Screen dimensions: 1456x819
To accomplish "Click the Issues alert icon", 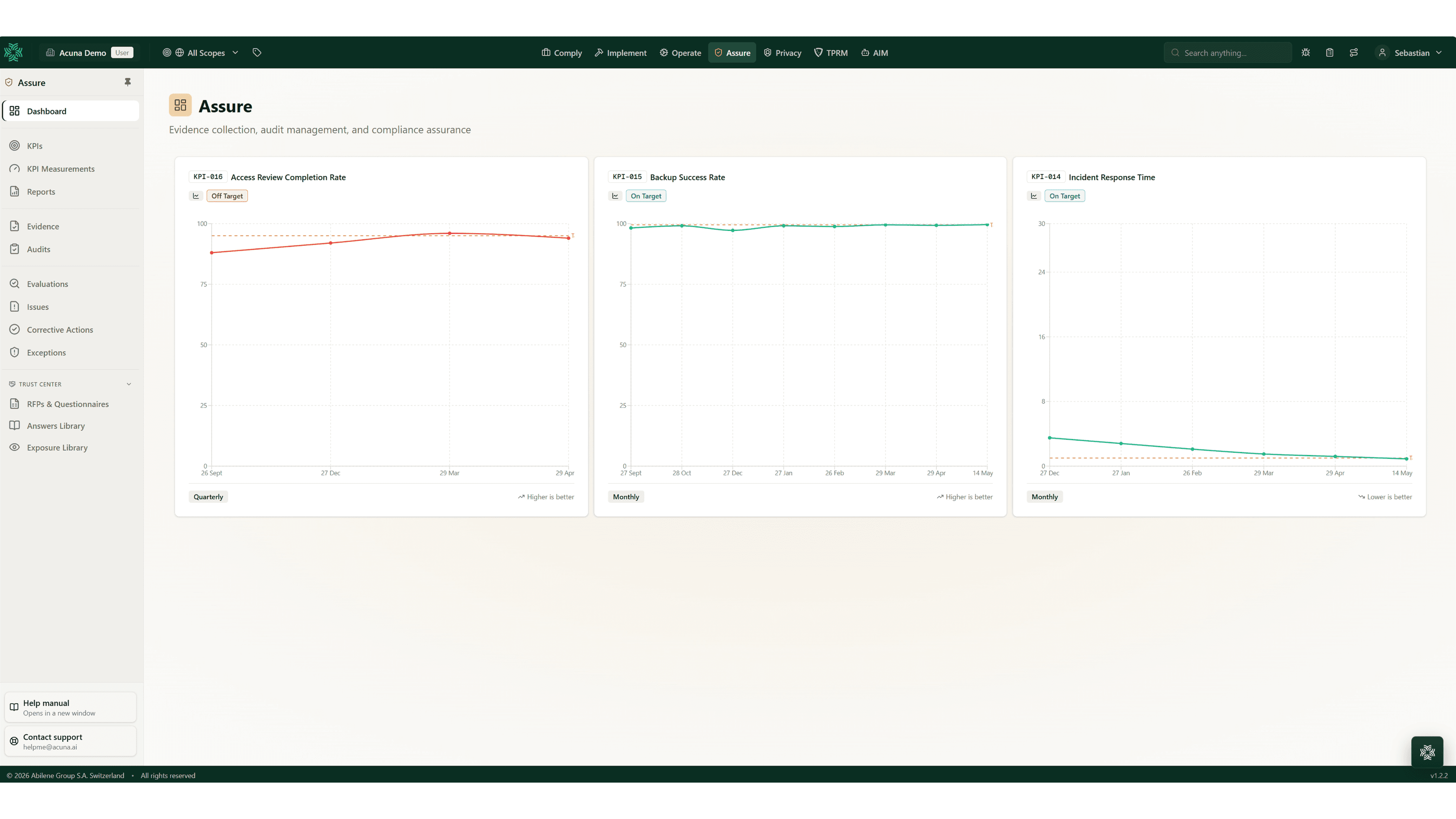I will point(15,307).
